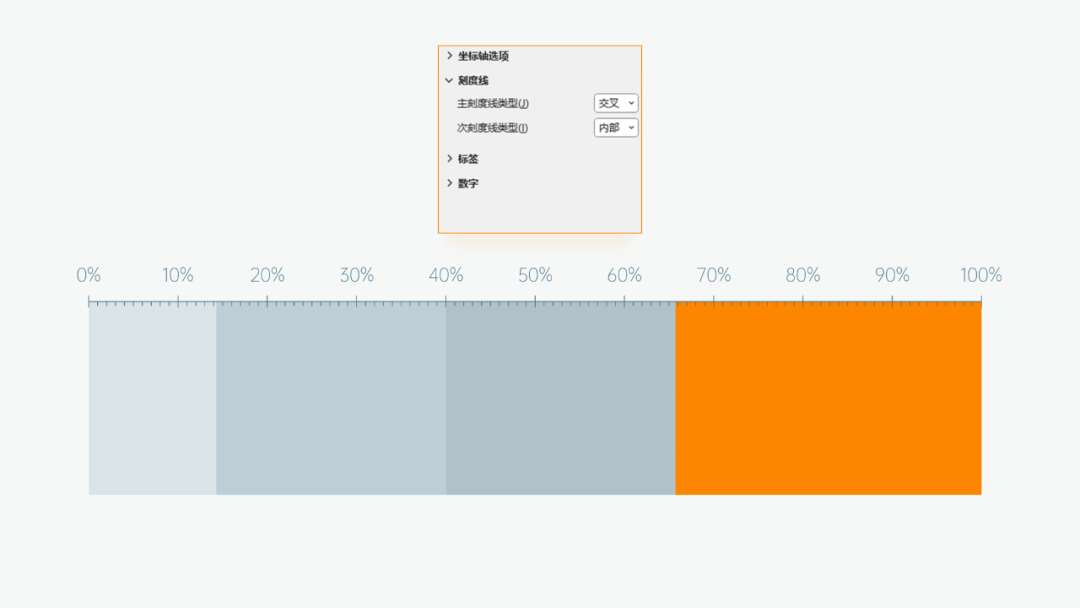The width and height of the screenshot is (1080, 608).
Task: Select the lightest gray bar segment
Action: pyautogui.click(x=152, y=398)
